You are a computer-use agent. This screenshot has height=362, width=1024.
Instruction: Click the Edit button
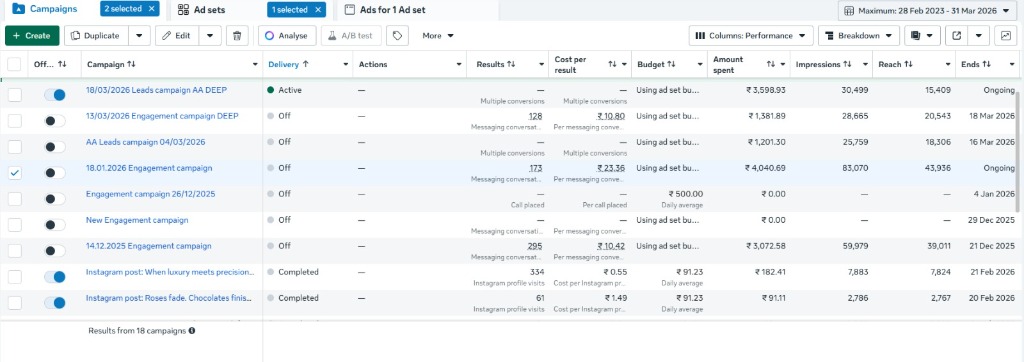pos(177,36)
